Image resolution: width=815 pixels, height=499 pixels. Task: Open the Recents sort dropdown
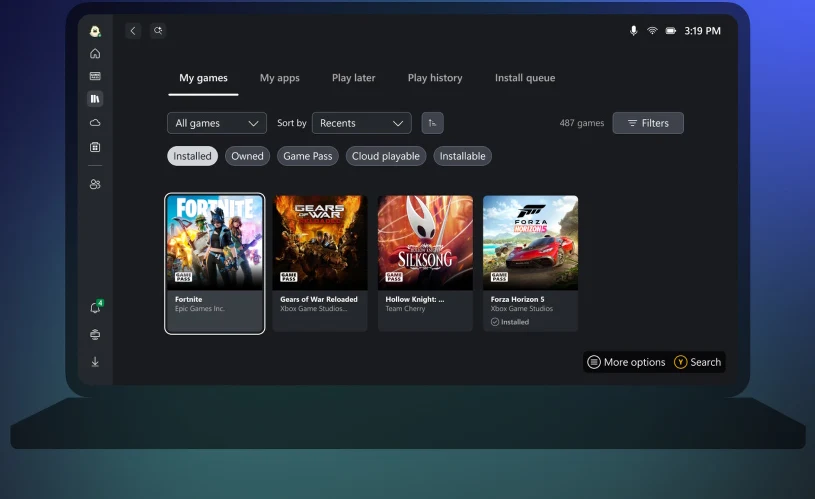click(x=362, y=123)
